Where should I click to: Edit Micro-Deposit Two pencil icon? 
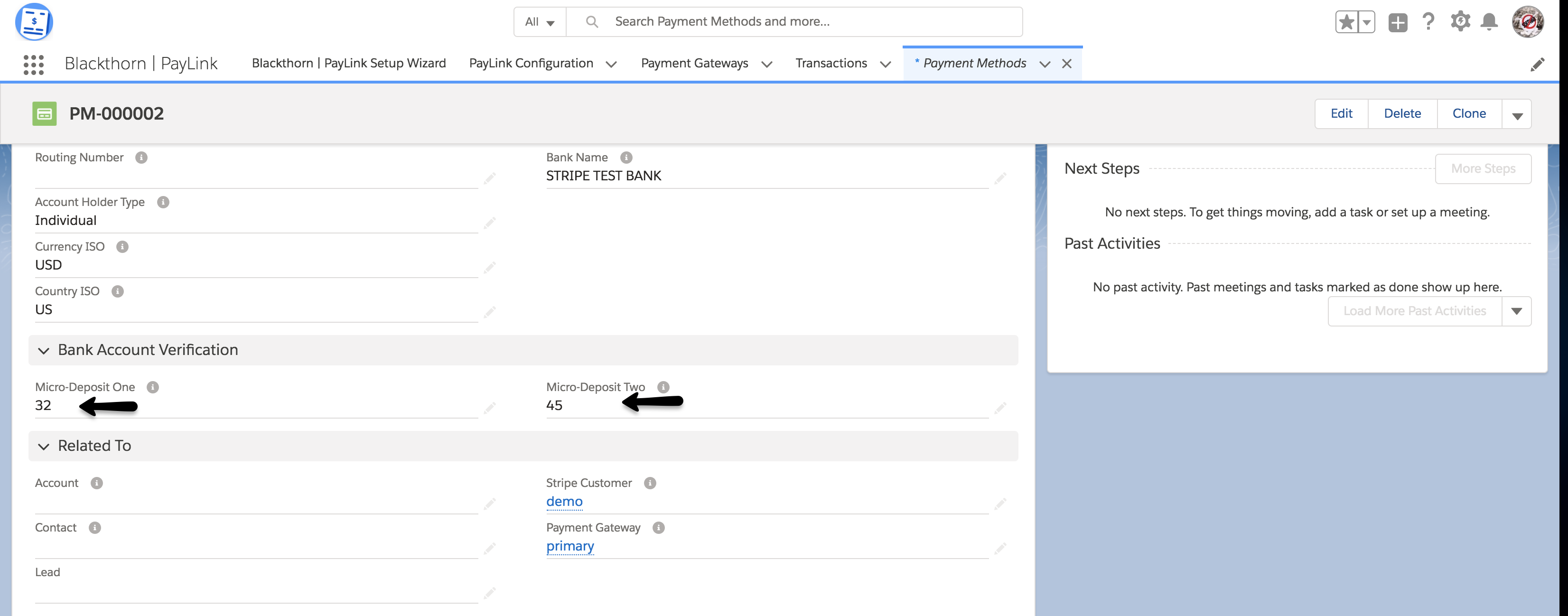click(x=1000, y=408)
